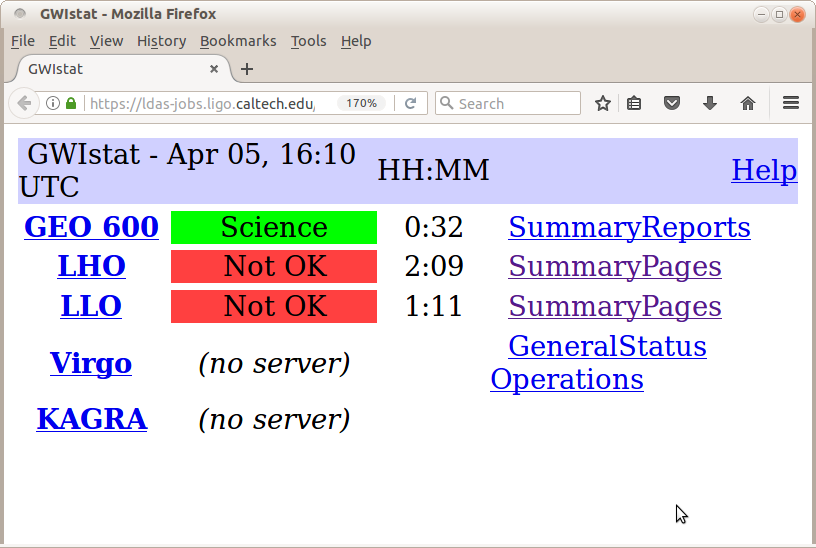The width and height of the screenshot is (816, 548).
Task: Select the GWIstat tab
Action: coord(122,69)
